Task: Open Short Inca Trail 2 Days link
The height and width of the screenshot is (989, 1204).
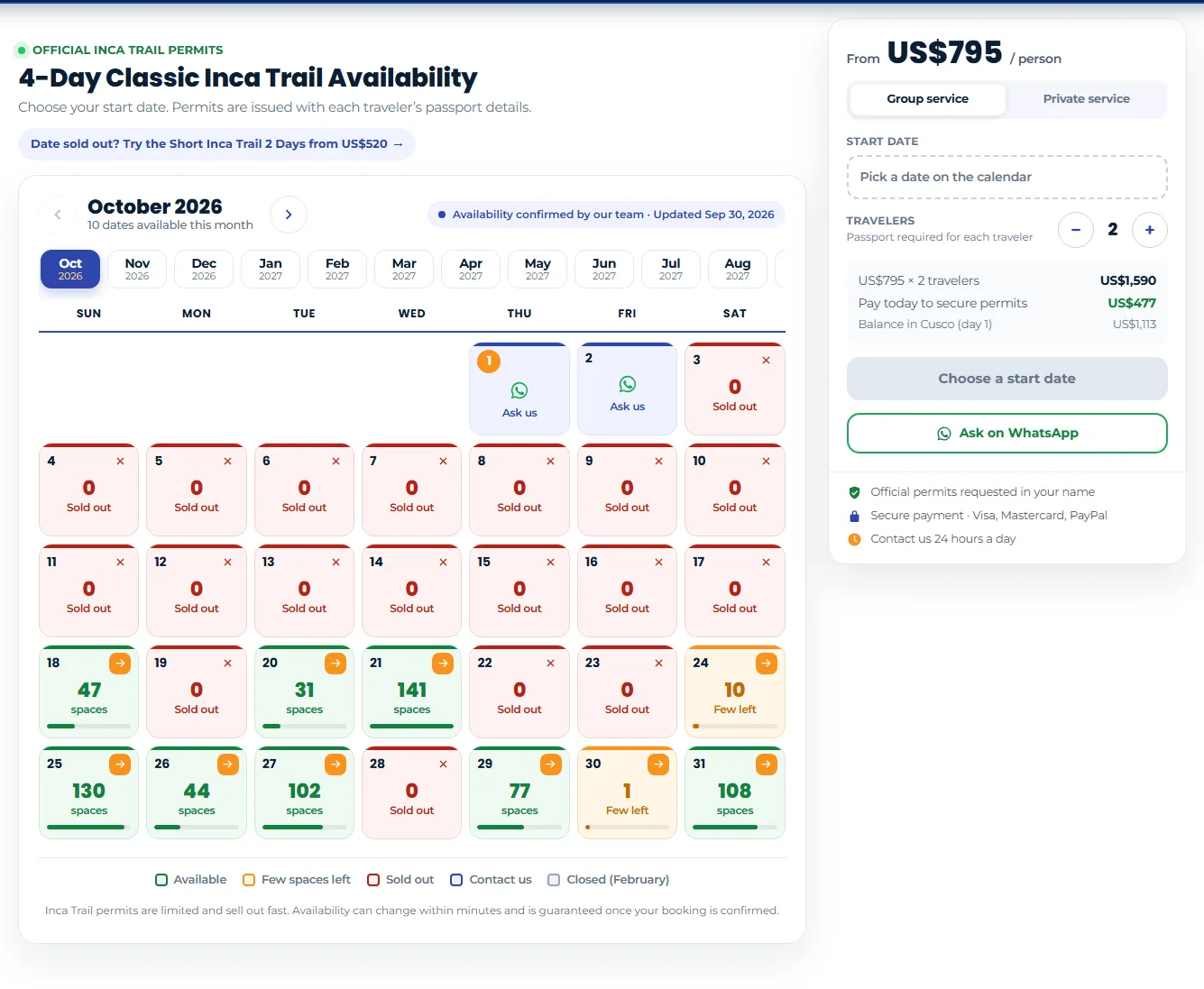Action: coord(216,144)
